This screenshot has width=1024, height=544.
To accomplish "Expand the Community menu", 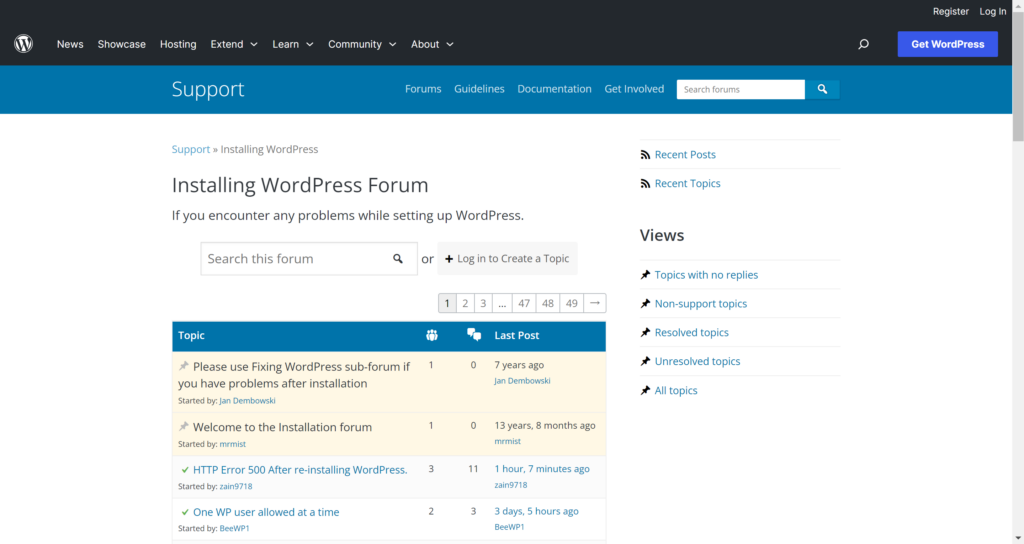I will click(x=362, y=44).
